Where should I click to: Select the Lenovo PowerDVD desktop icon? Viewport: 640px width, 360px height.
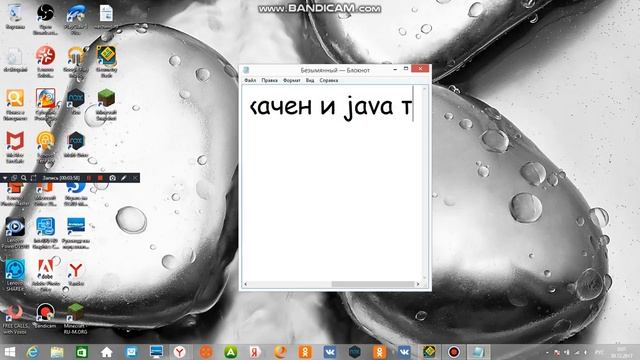click(x=15, y=233)
